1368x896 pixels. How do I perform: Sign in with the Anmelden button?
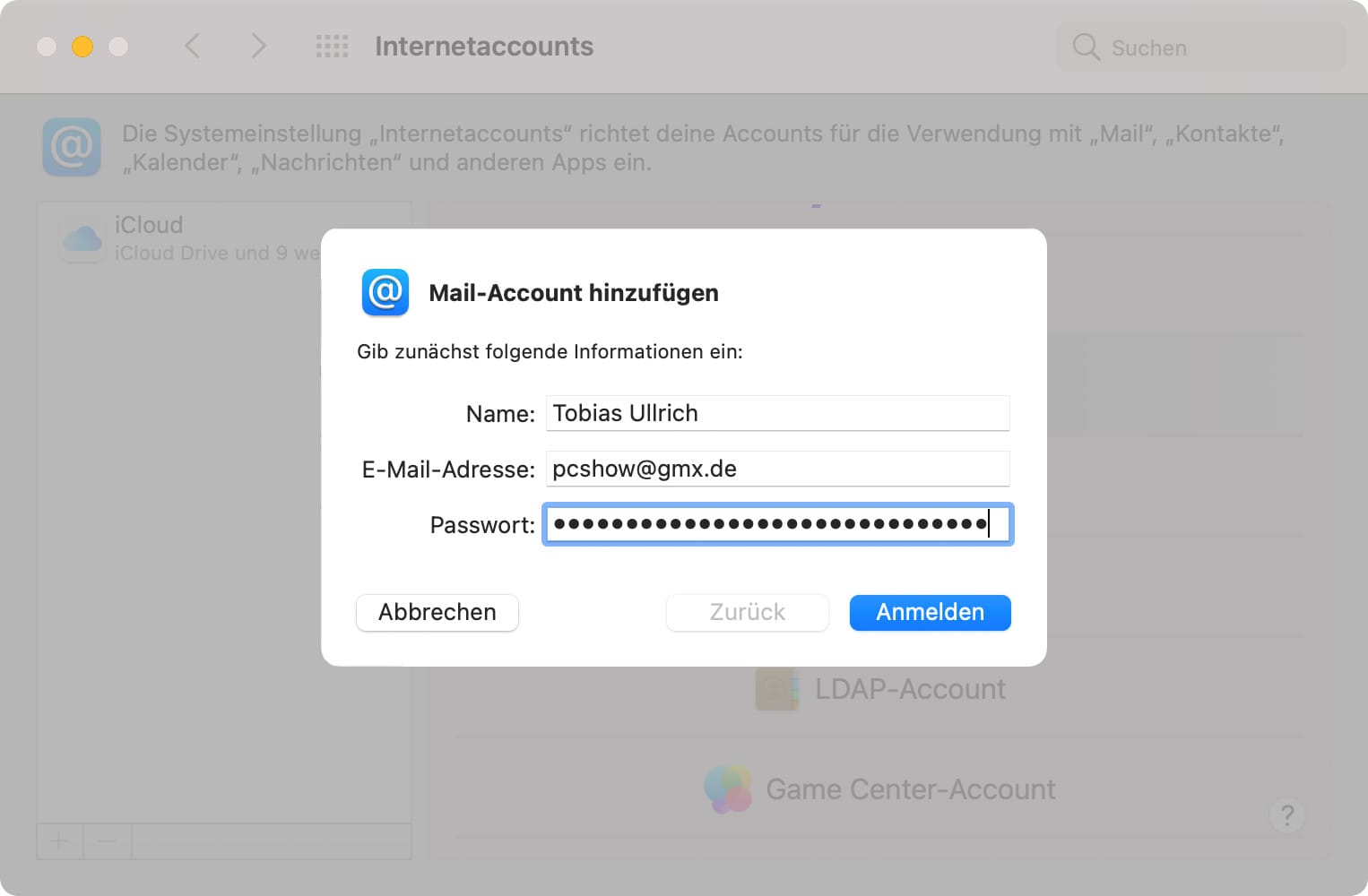coord(931,613)
